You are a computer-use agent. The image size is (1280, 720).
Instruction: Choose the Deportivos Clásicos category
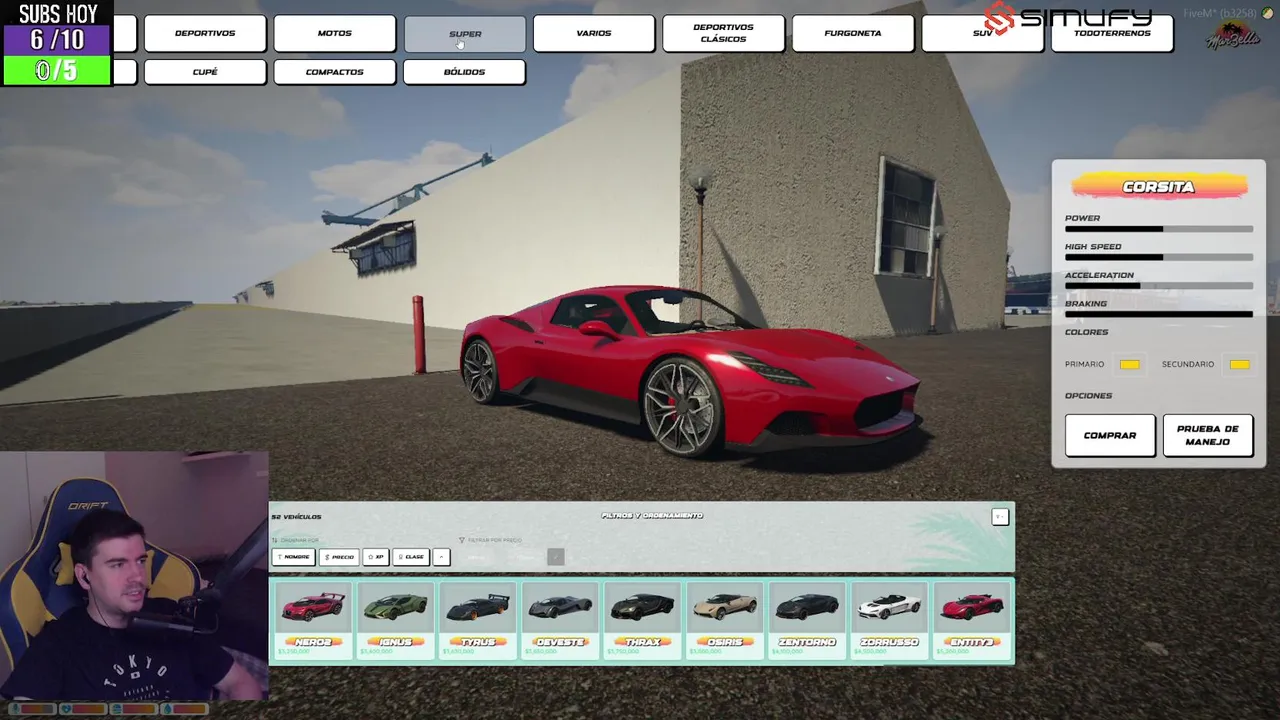tap(723, 33)
